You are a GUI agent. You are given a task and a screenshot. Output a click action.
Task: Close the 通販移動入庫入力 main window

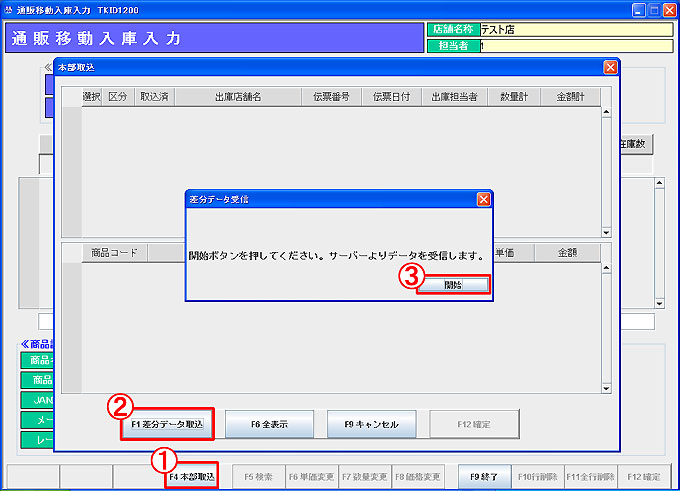click(x=670, y=10)
